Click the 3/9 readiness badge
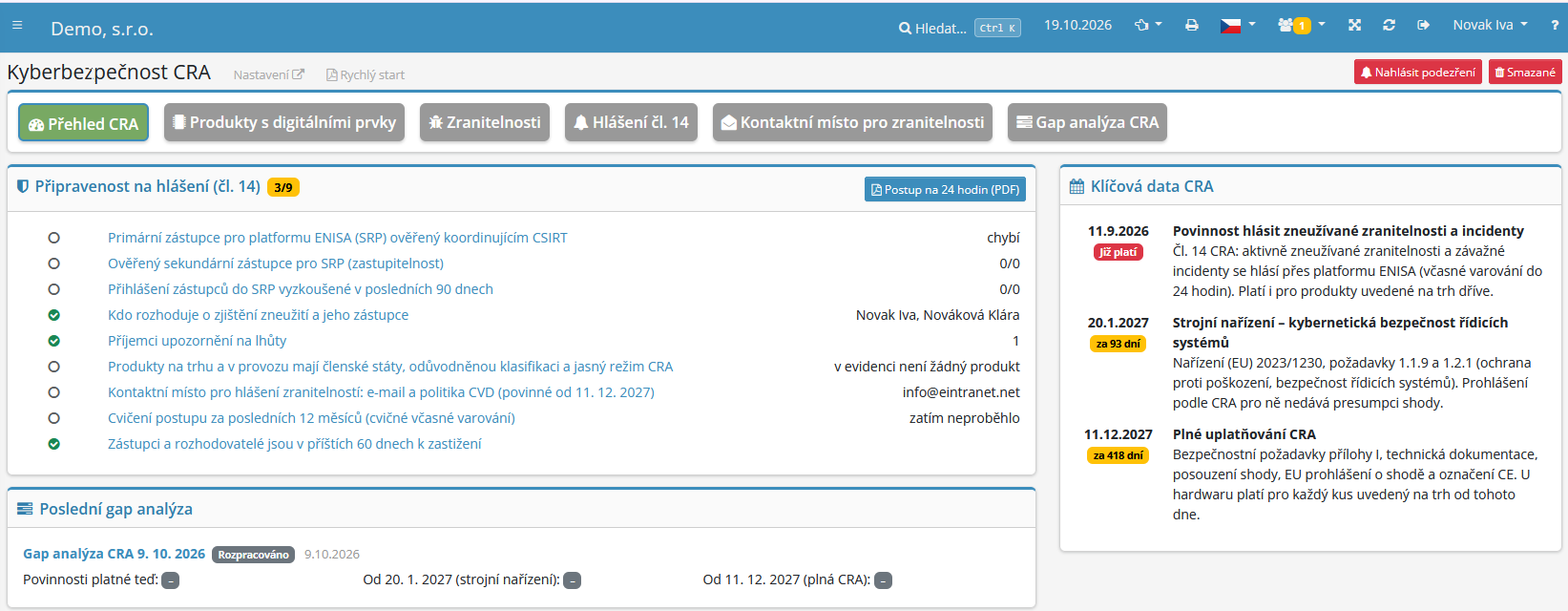 (x=283, y=187)
